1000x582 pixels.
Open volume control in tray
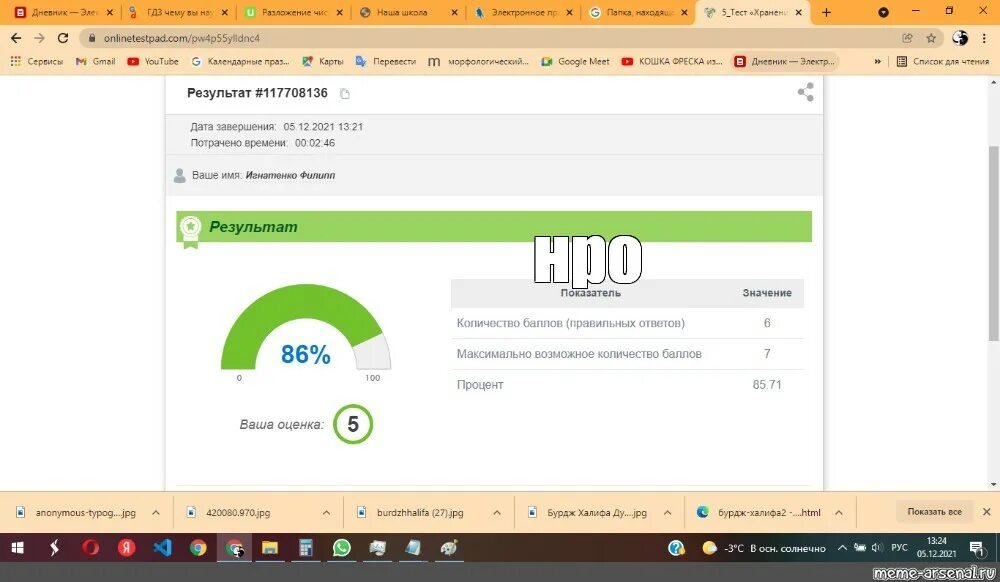[878, 548]
